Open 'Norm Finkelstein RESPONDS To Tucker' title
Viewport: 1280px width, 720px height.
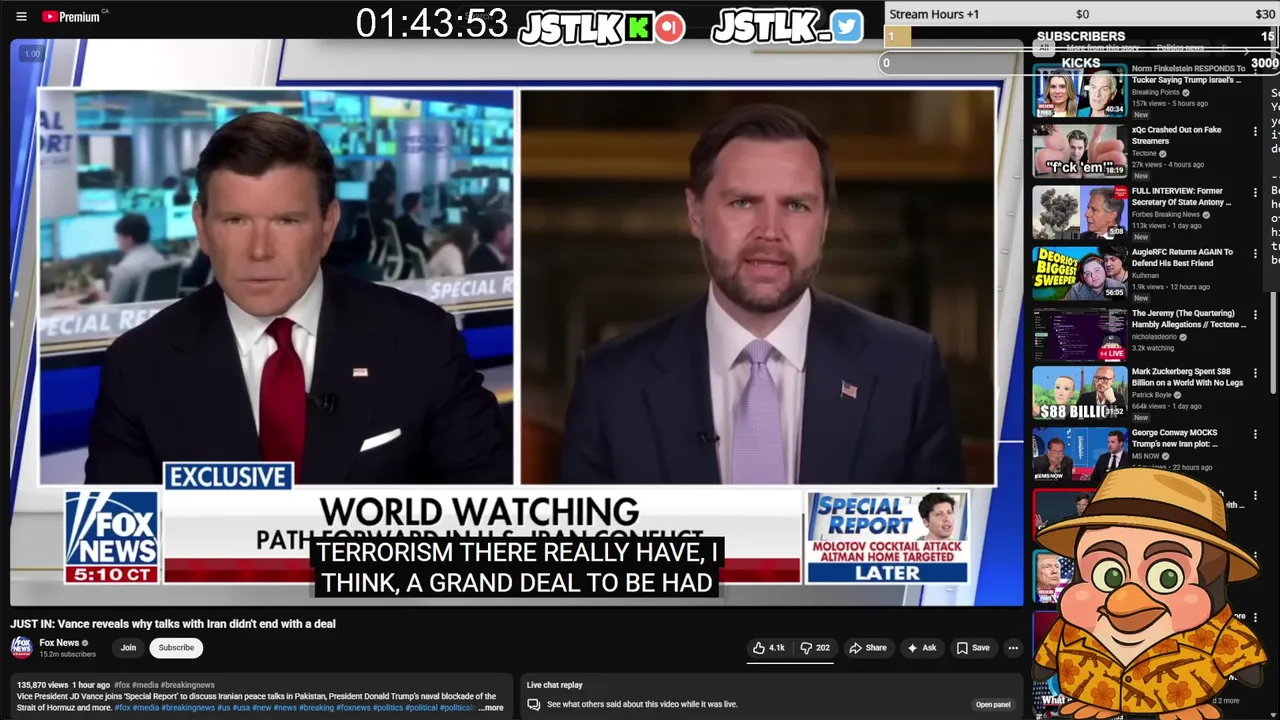point(1188,74)
